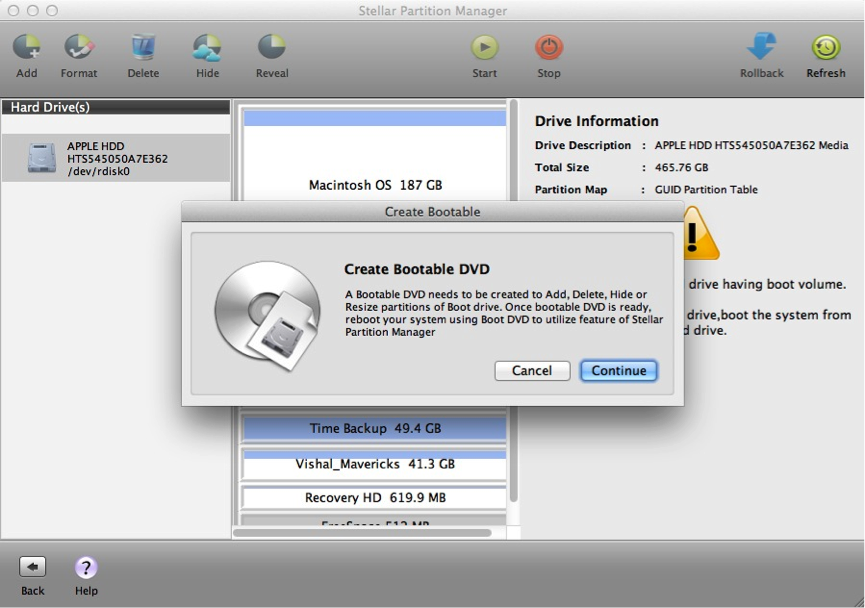Click the horizontal scrollbar below partition list
Viewport: 865px width, 608px height.
362,533
